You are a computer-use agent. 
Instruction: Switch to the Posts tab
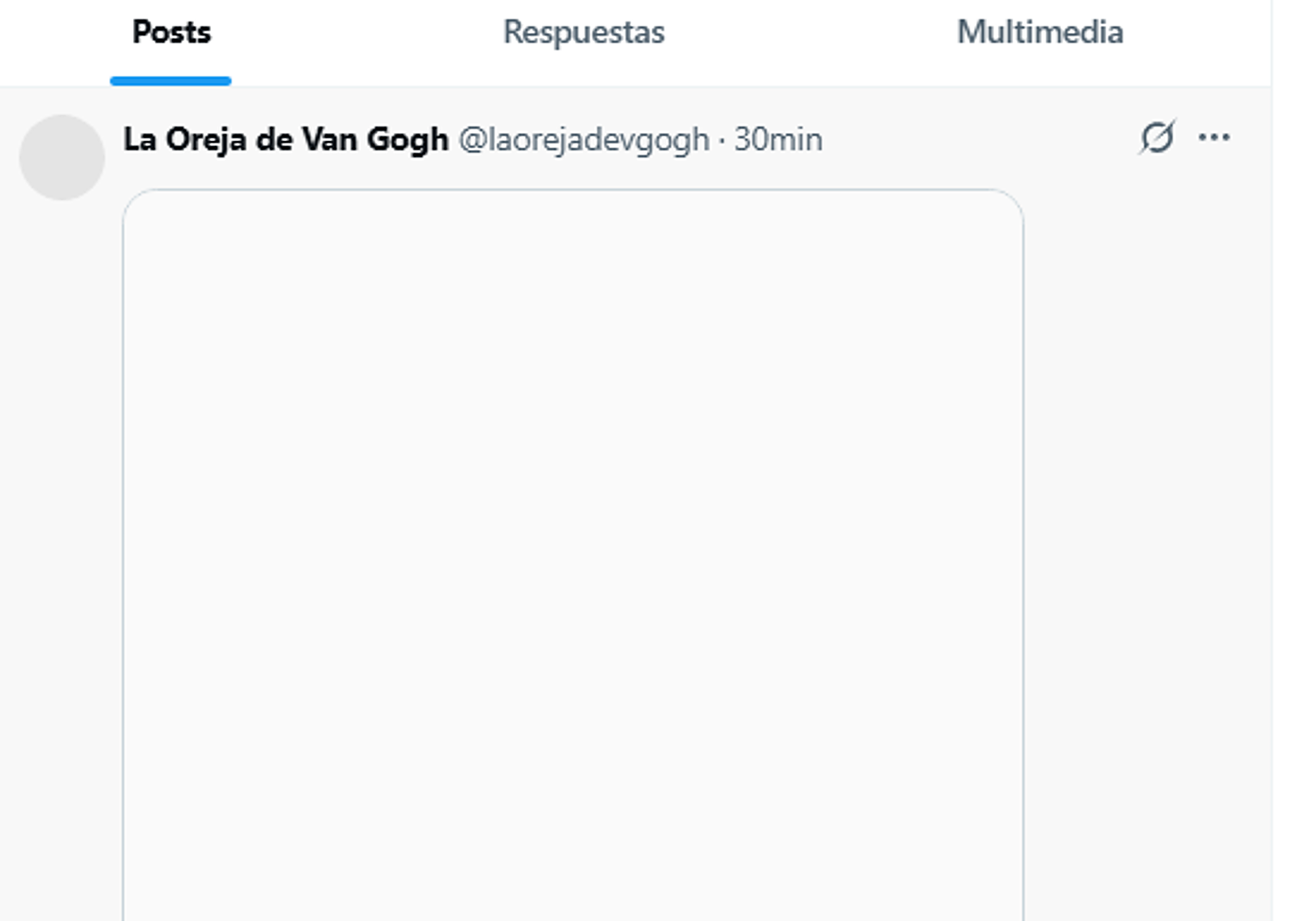tap(171, 33)
